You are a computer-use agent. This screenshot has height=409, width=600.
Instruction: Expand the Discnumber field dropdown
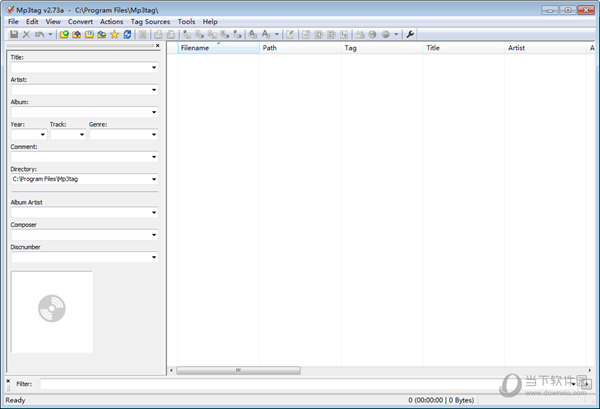point(154,257)
